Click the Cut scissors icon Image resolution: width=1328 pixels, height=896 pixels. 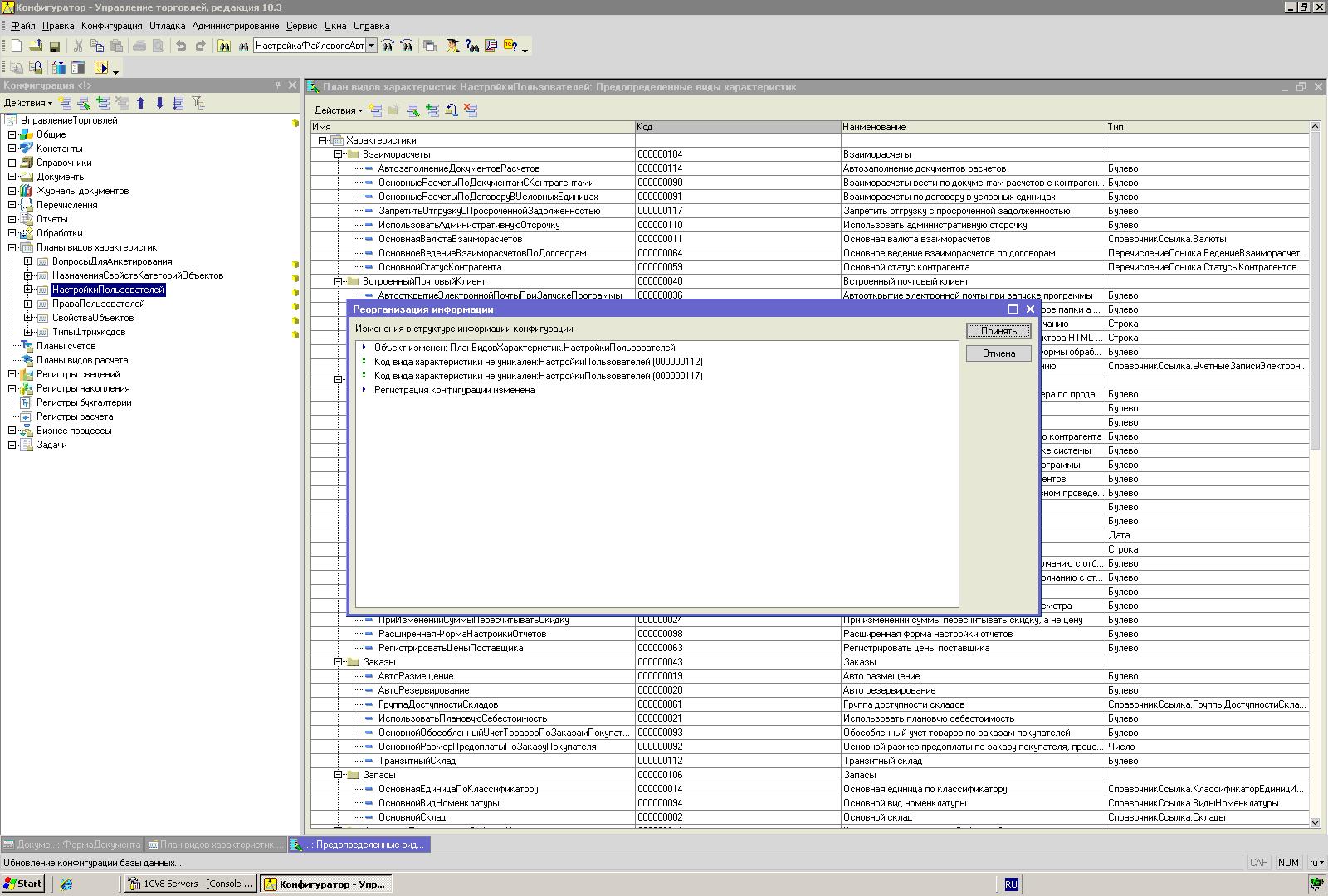[x=78, y=46]
